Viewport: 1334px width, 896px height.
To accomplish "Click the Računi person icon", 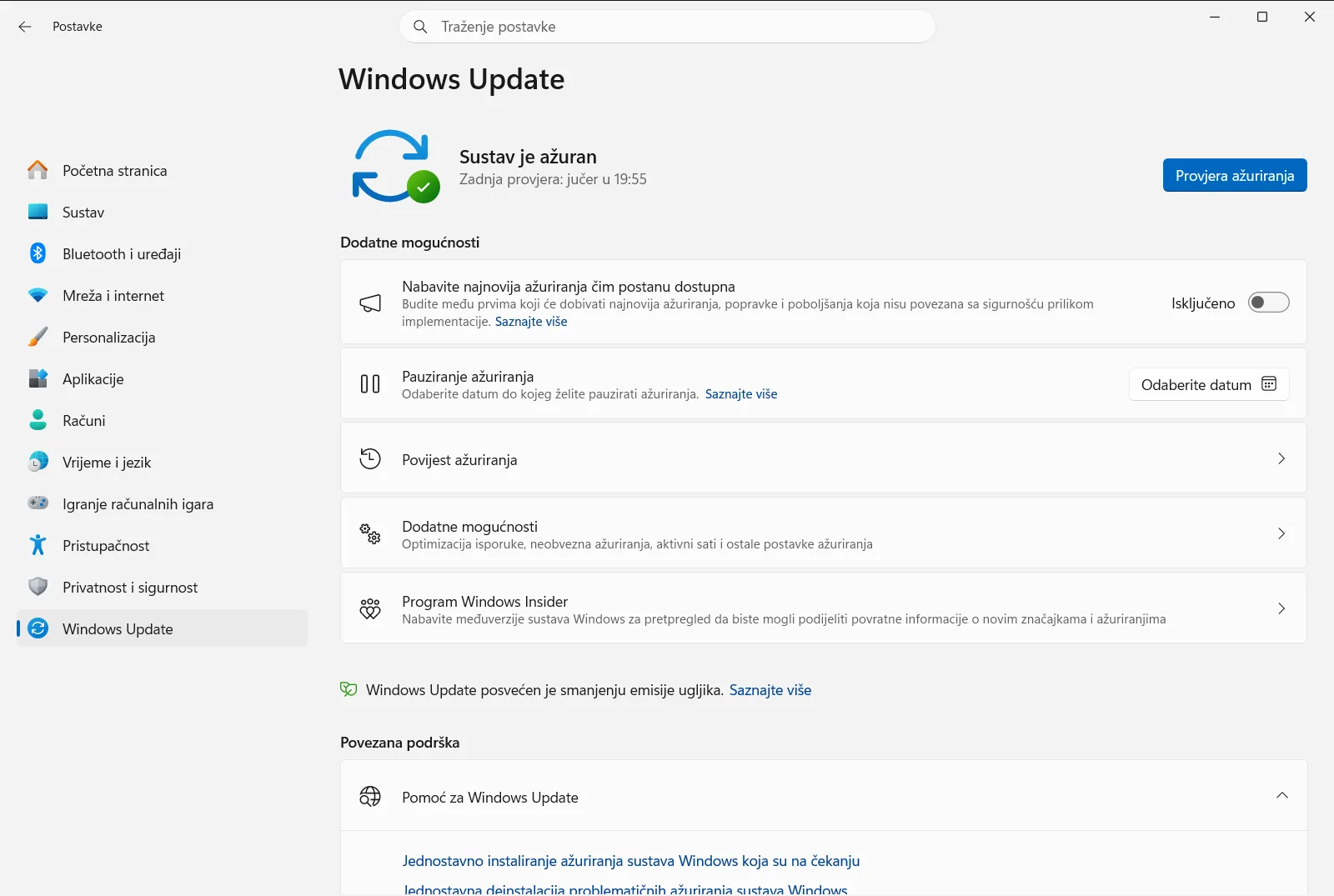I will (x=38, y=420).
